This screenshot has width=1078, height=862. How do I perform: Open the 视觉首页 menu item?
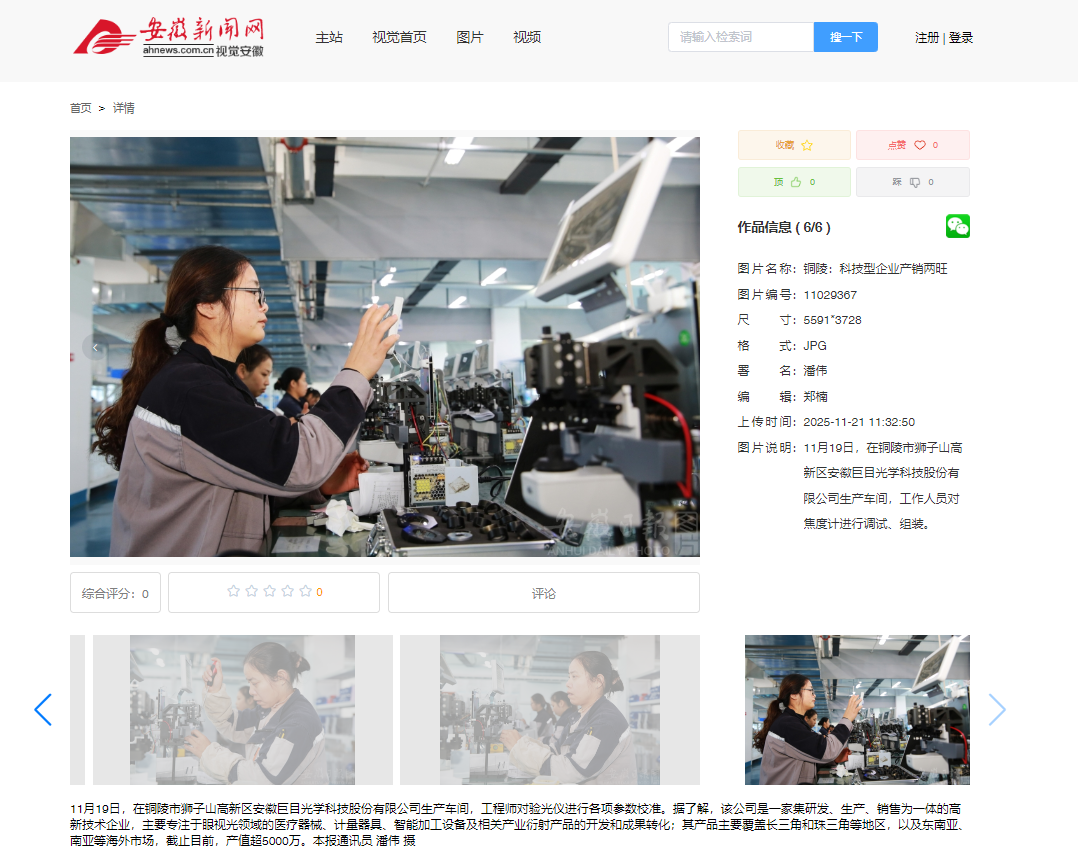pyautogui.click(x=399, y=37)
